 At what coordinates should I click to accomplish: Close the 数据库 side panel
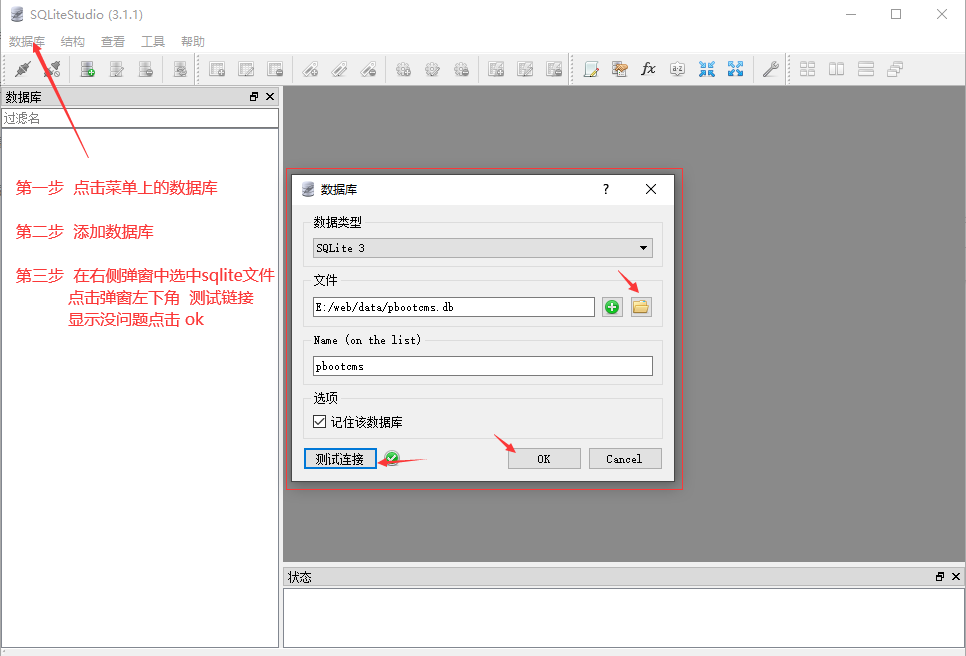(x=270, y=97)
